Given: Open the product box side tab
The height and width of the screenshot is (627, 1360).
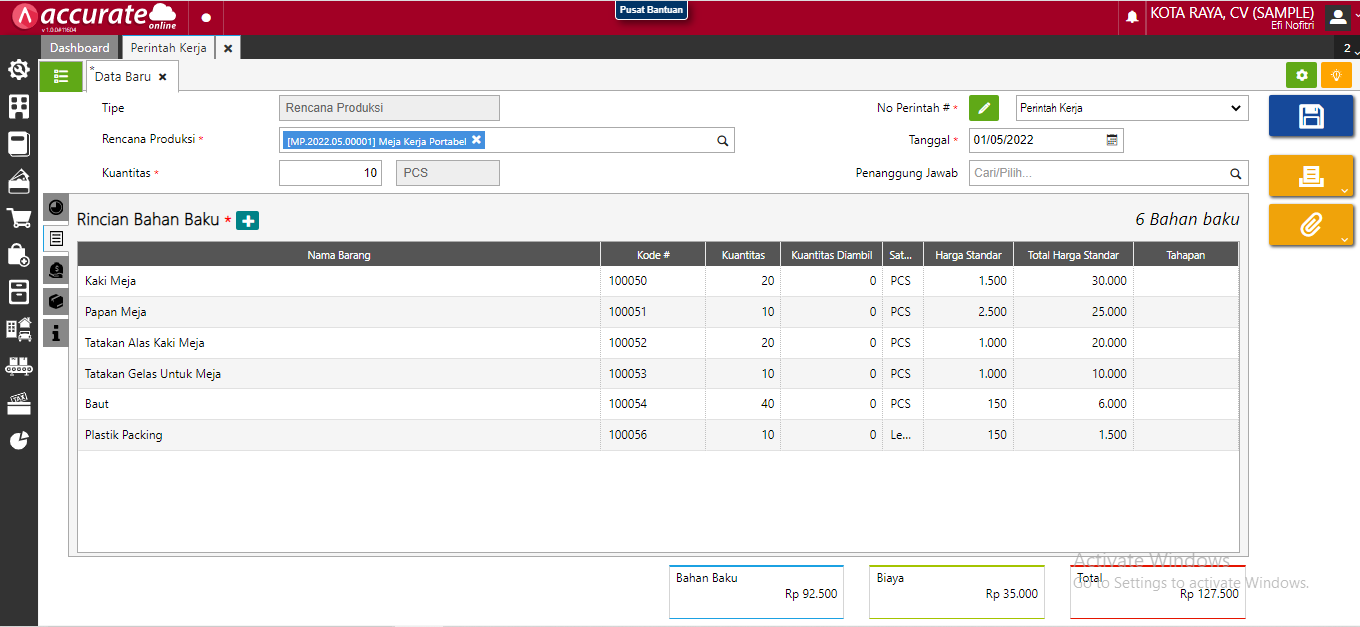Looking at the screenshot, I should click(x=56, y=301).
